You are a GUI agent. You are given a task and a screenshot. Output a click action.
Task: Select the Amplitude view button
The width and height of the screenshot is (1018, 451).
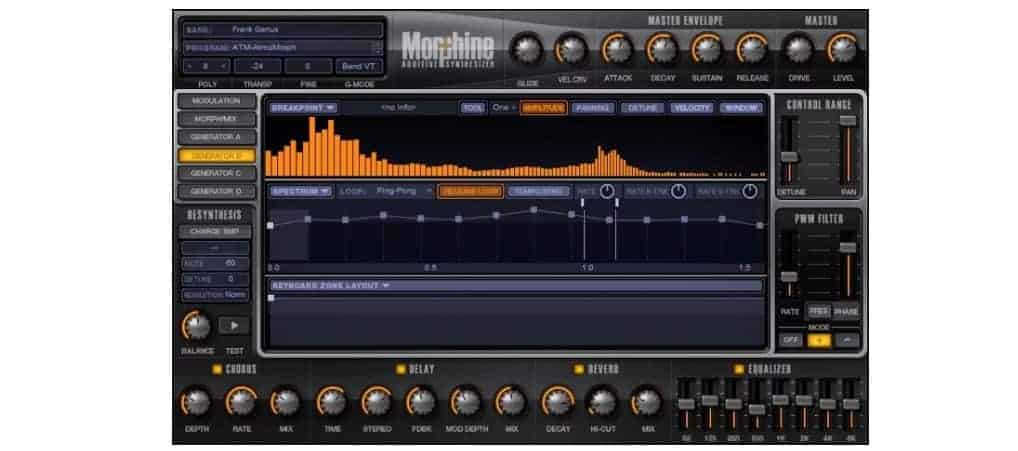tap(543, 108)
